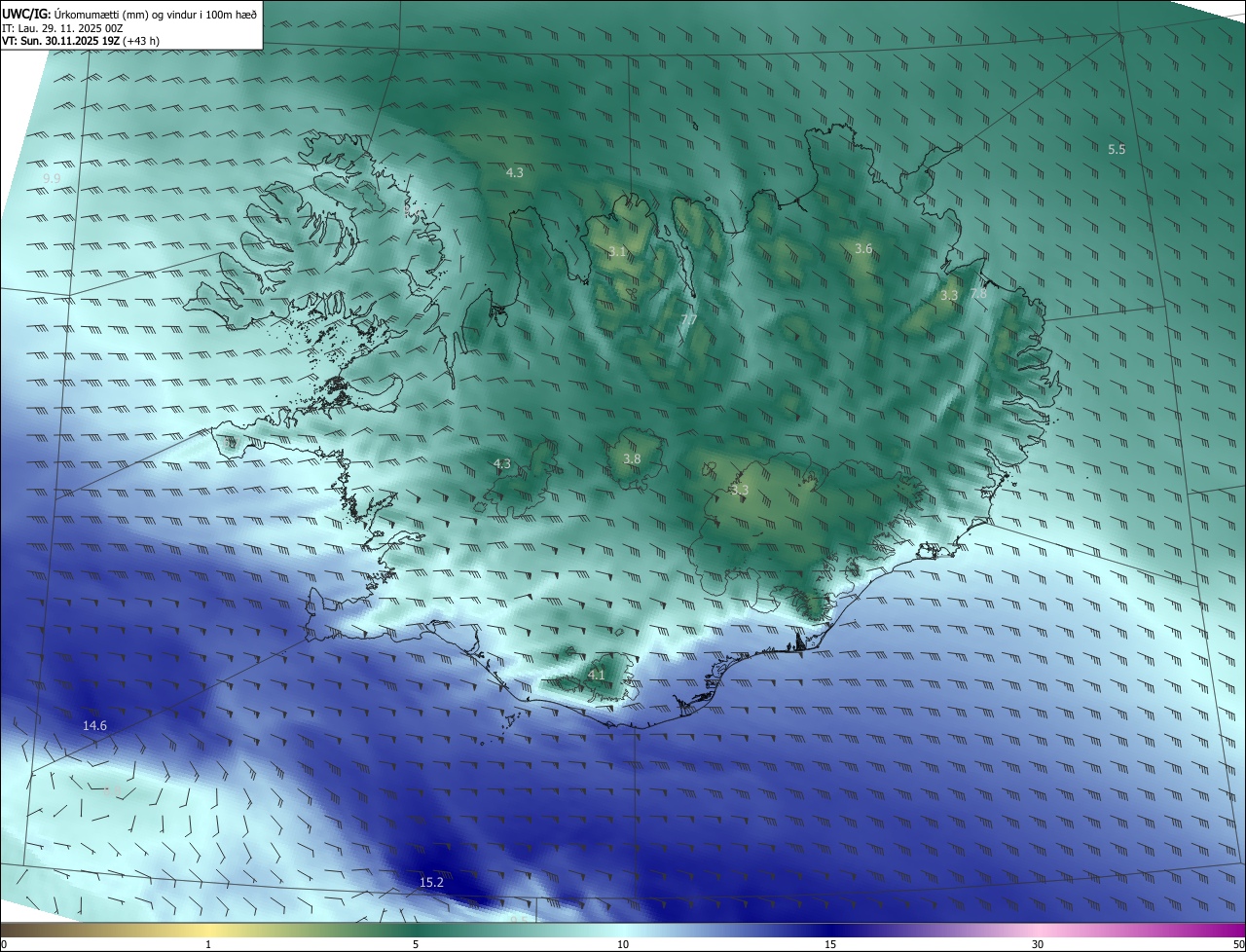This screenshot has height=952, width=1246.
Task: Click the legend tick label 10
Action: point(623,944)
